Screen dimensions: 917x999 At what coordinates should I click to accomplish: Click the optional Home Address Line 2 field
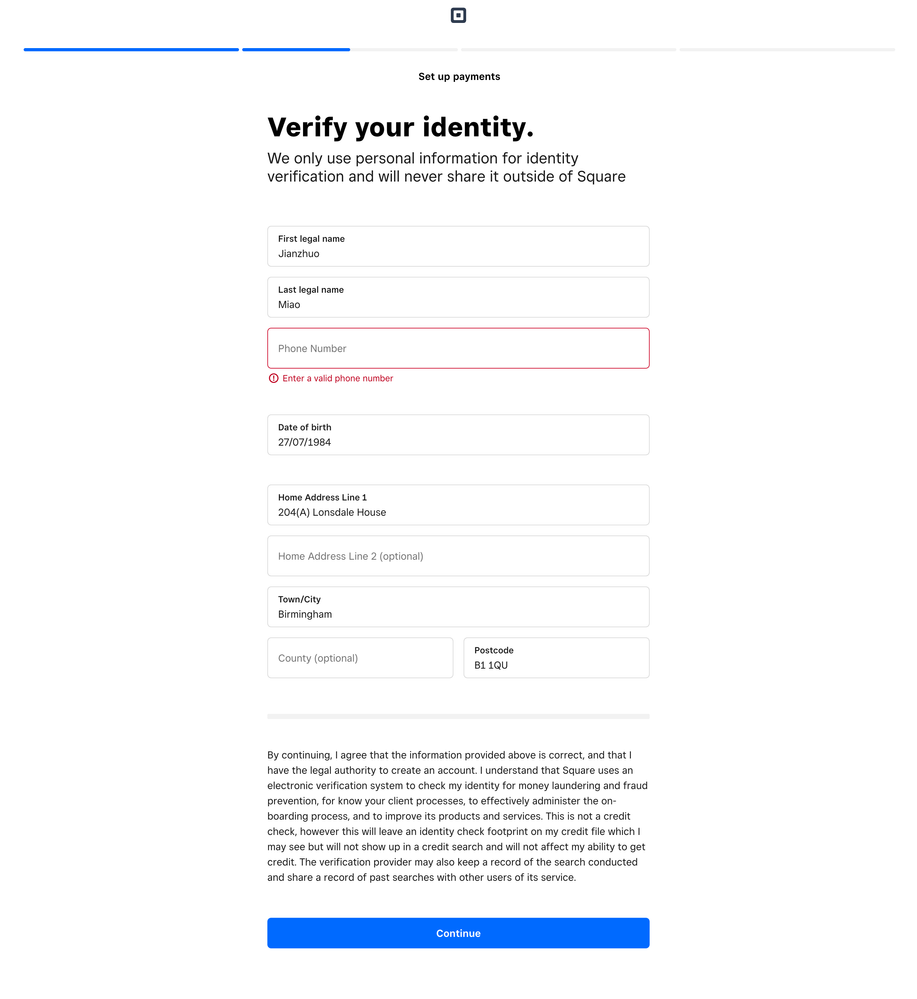tap(458, 556)
